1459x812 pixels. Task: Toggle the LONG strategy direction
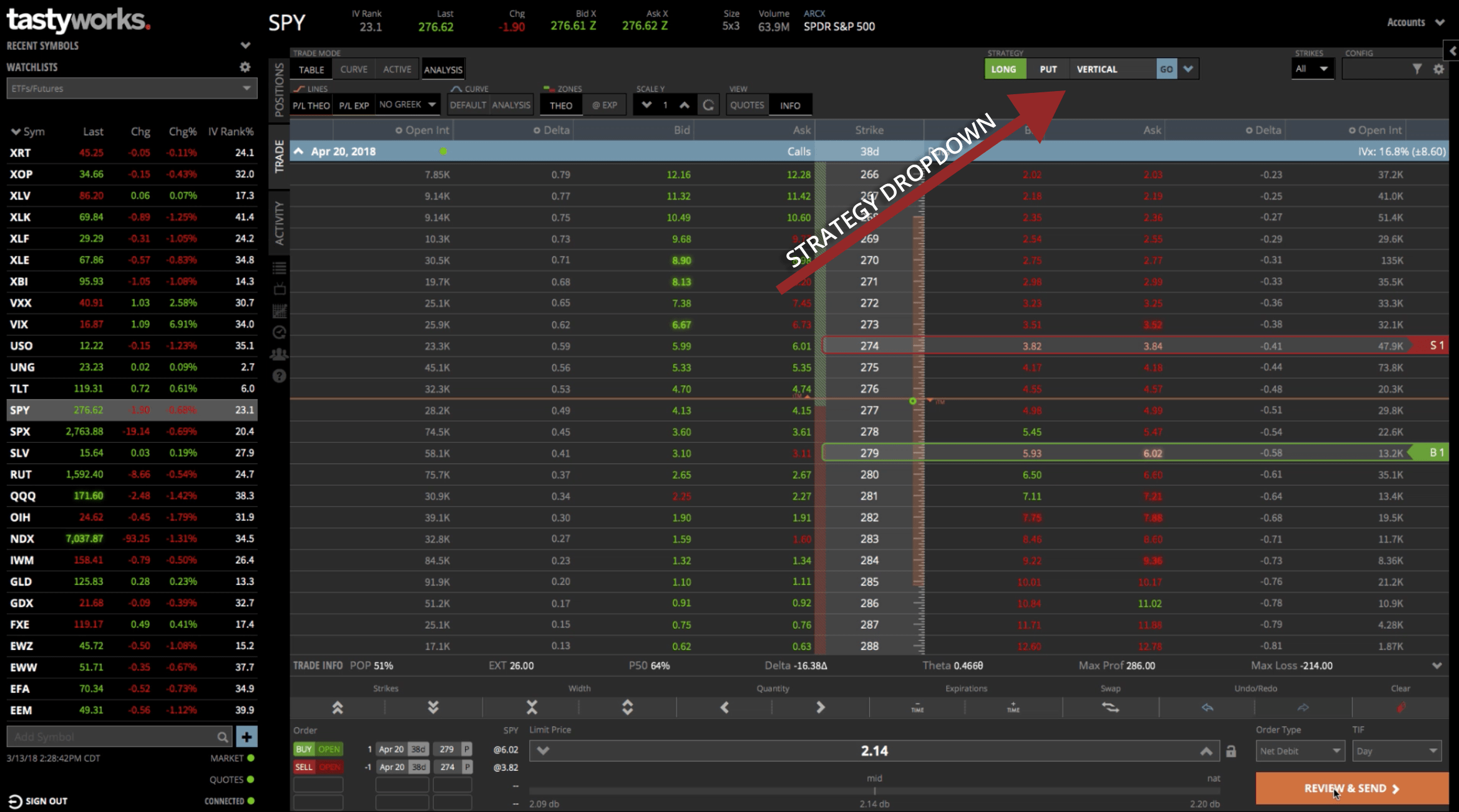1005,69
